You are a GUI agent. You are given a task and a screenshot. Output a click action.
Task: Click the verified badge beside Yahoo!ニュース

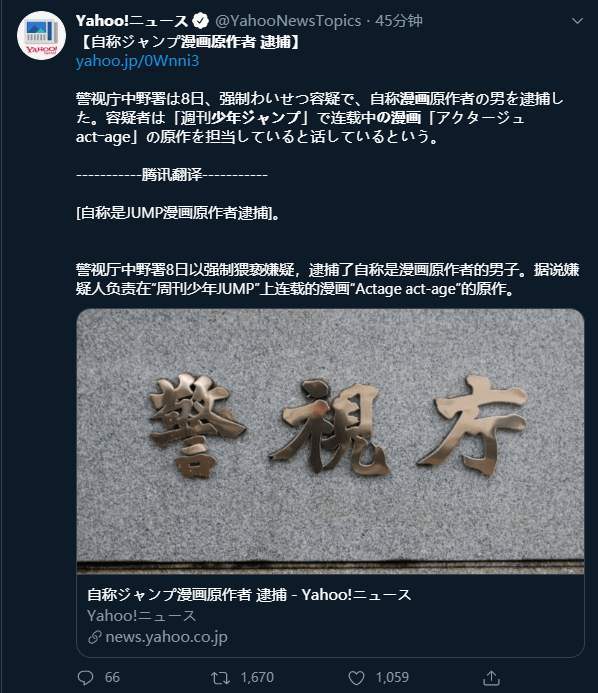(x=200, y=21)
